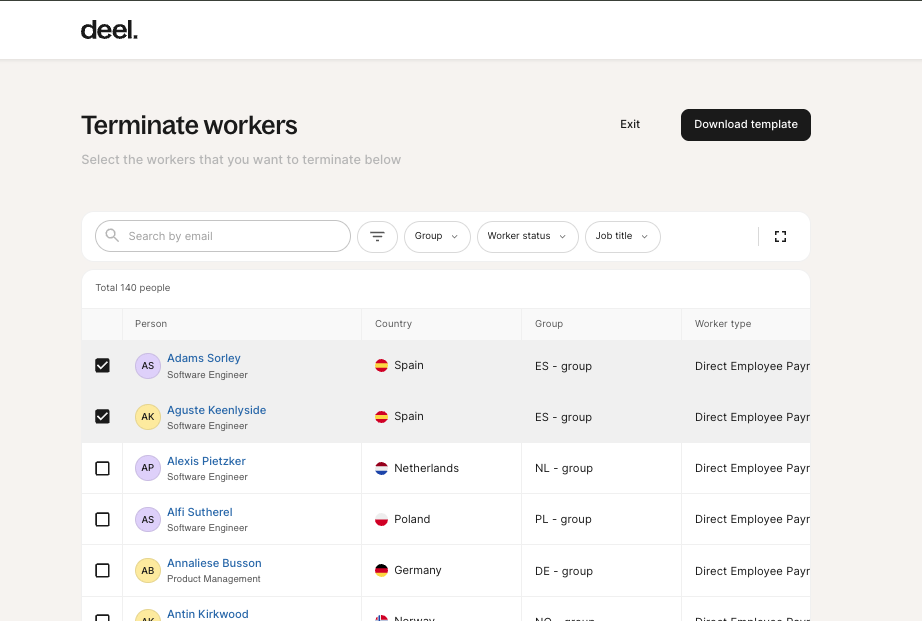Click the Exit button
This screenshot has height=621, width=922.
tap(630, 125)
